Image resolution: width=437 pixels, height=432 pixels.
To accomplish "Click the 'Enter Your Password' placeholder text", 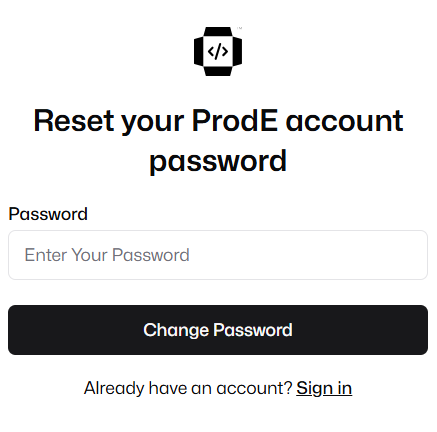I will pos(107,255).
